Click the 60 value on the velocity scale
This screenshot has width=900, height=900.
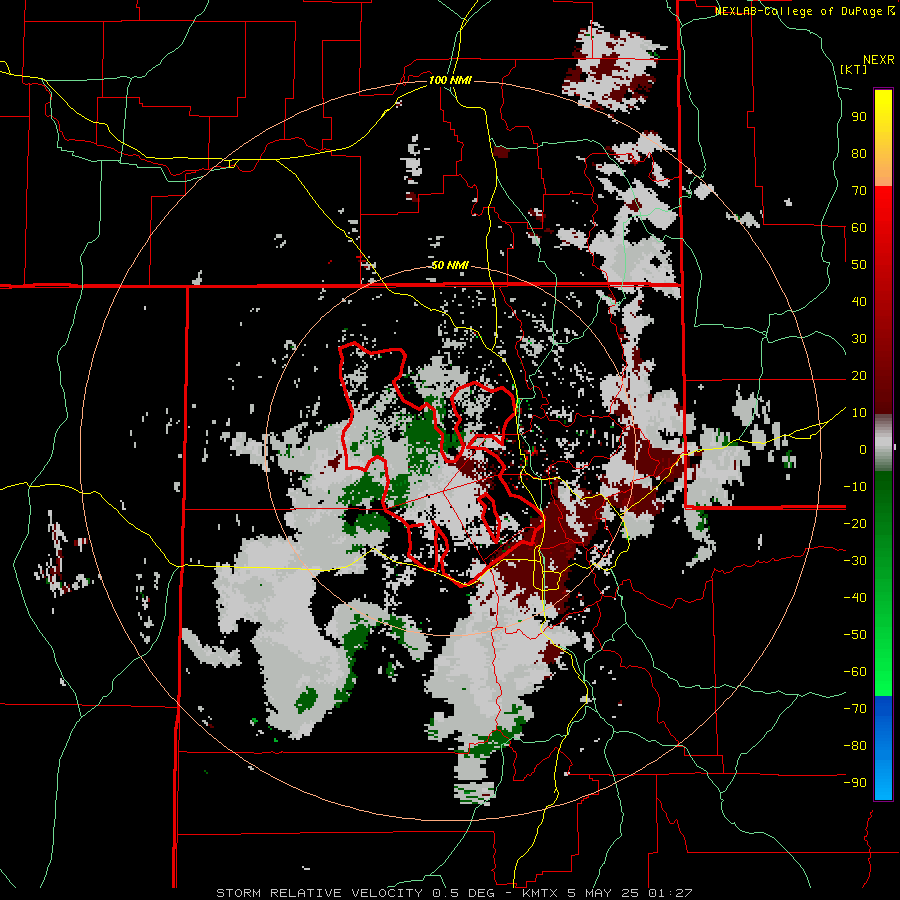(859, 228)
